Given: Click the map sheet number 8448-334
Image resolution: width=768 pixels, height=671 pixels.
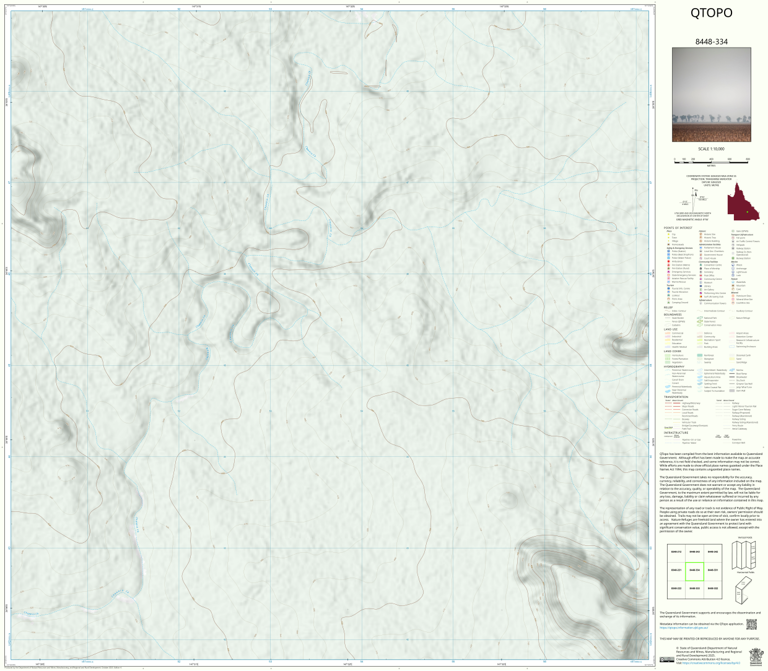Looking at the screenshot, I should (711, 42).
